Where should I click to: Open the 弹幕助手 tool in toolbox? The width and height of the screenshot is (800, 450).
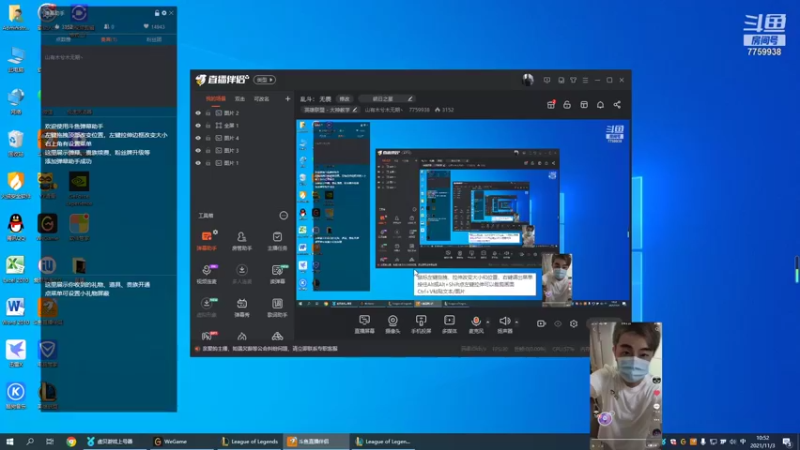(207, 240)
